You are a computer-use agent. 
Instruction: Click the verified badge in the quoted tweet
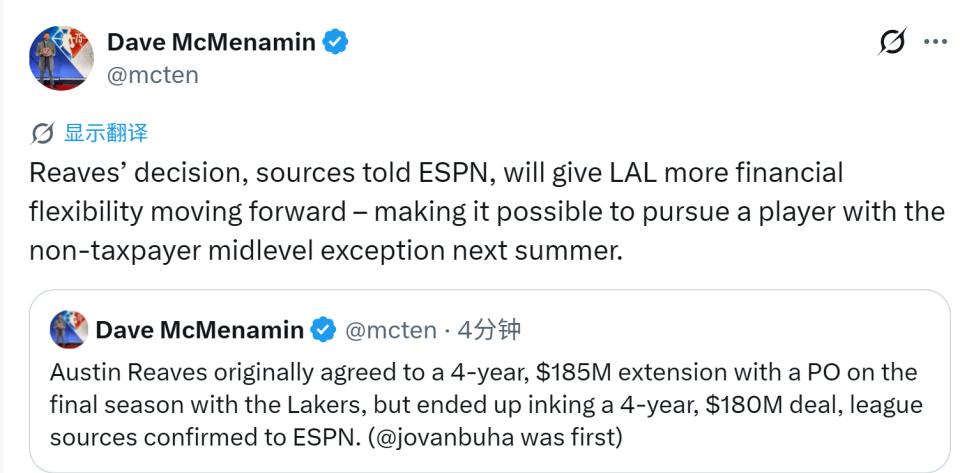coord(323,330)
